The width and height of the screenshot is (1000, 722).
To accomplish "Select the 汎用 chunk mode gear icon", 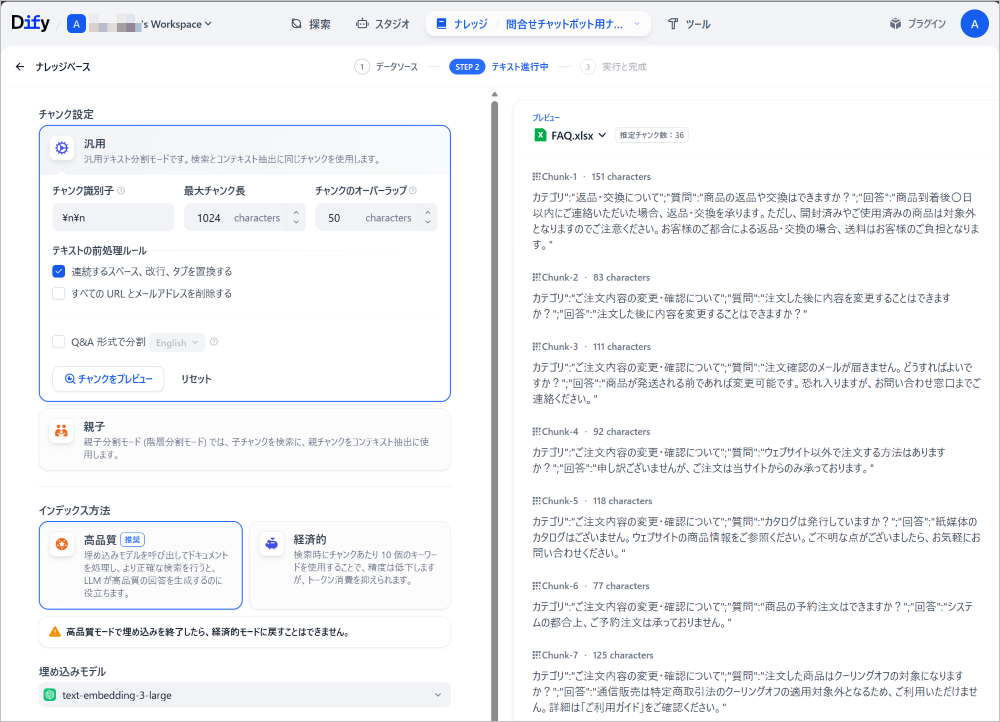I will pos(62,148).
